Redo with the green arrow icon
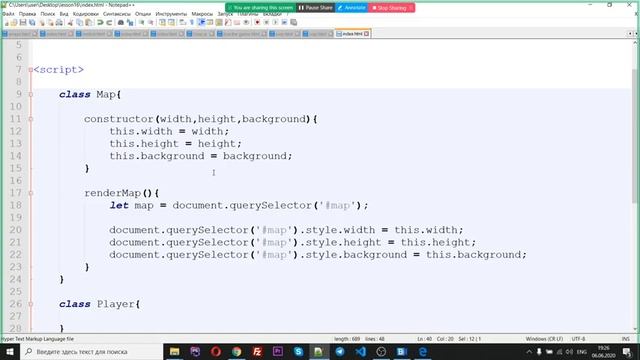 tap(109, 22)
